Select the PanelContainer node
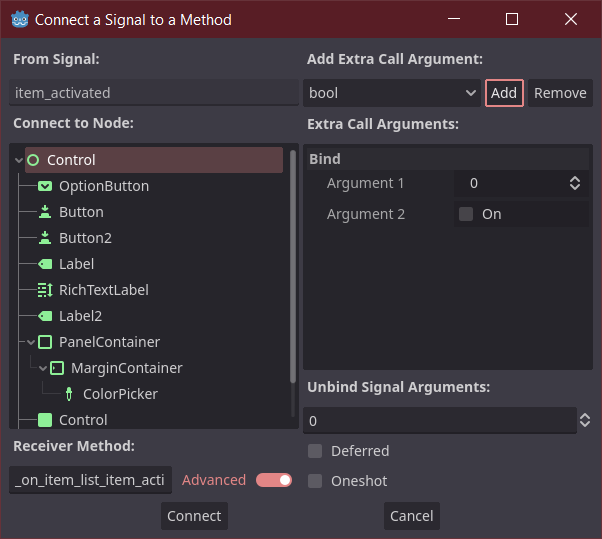This screenshot has height=539, width=602. [x=109, y=342]
